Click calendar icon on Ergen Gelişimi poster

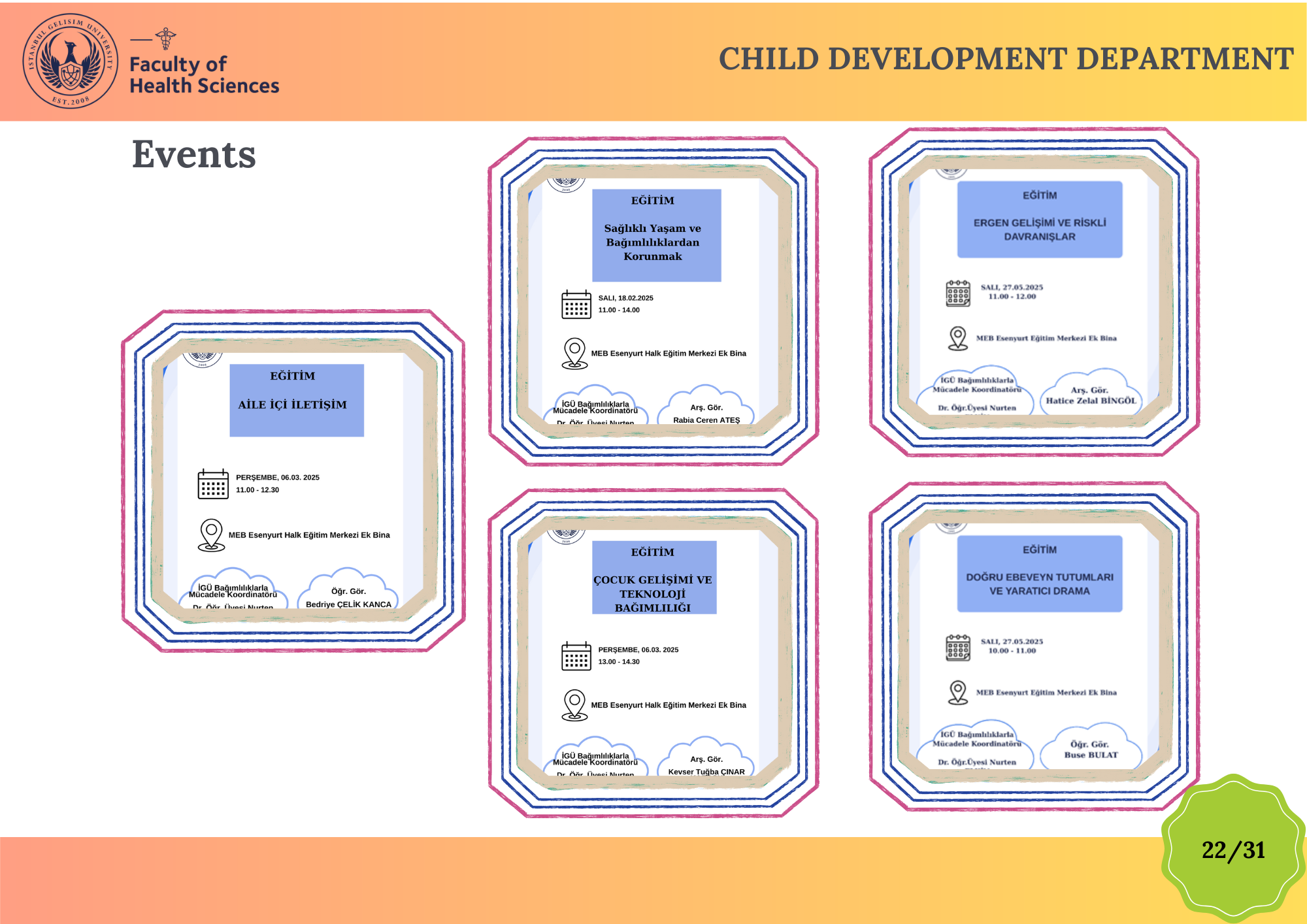coord(958,293)
